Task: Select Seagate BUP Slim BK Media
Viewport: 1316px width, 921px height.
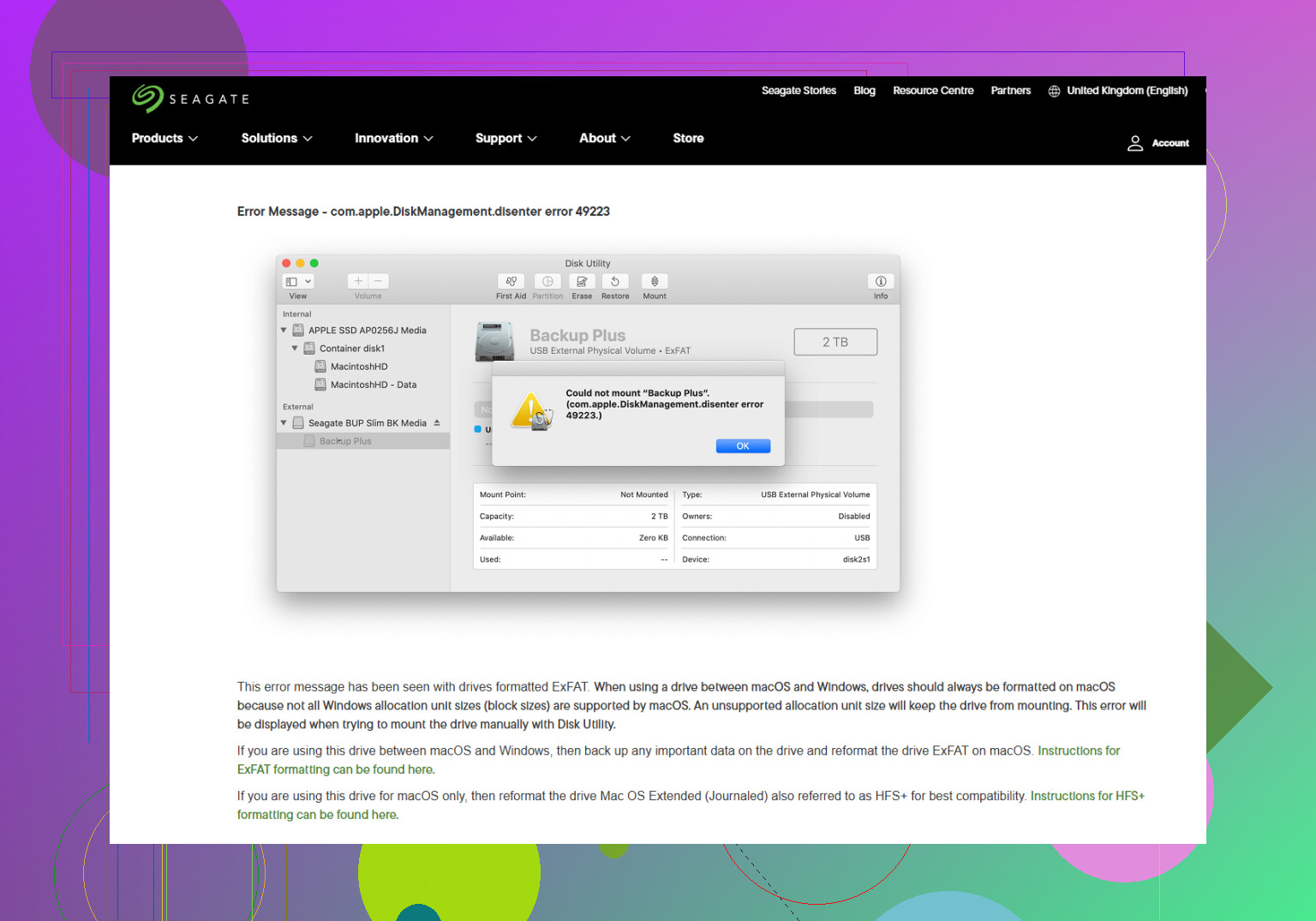Action: click(x=367, y=422)
